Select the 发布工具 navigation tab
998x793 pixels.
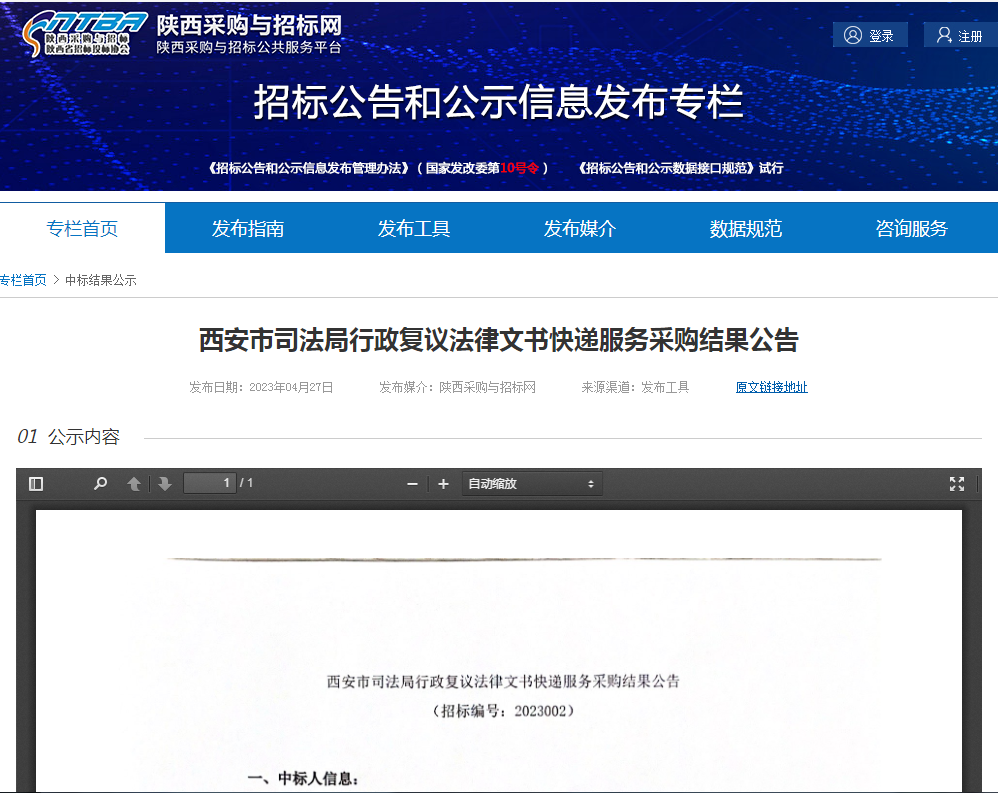(x=414, y=229)
